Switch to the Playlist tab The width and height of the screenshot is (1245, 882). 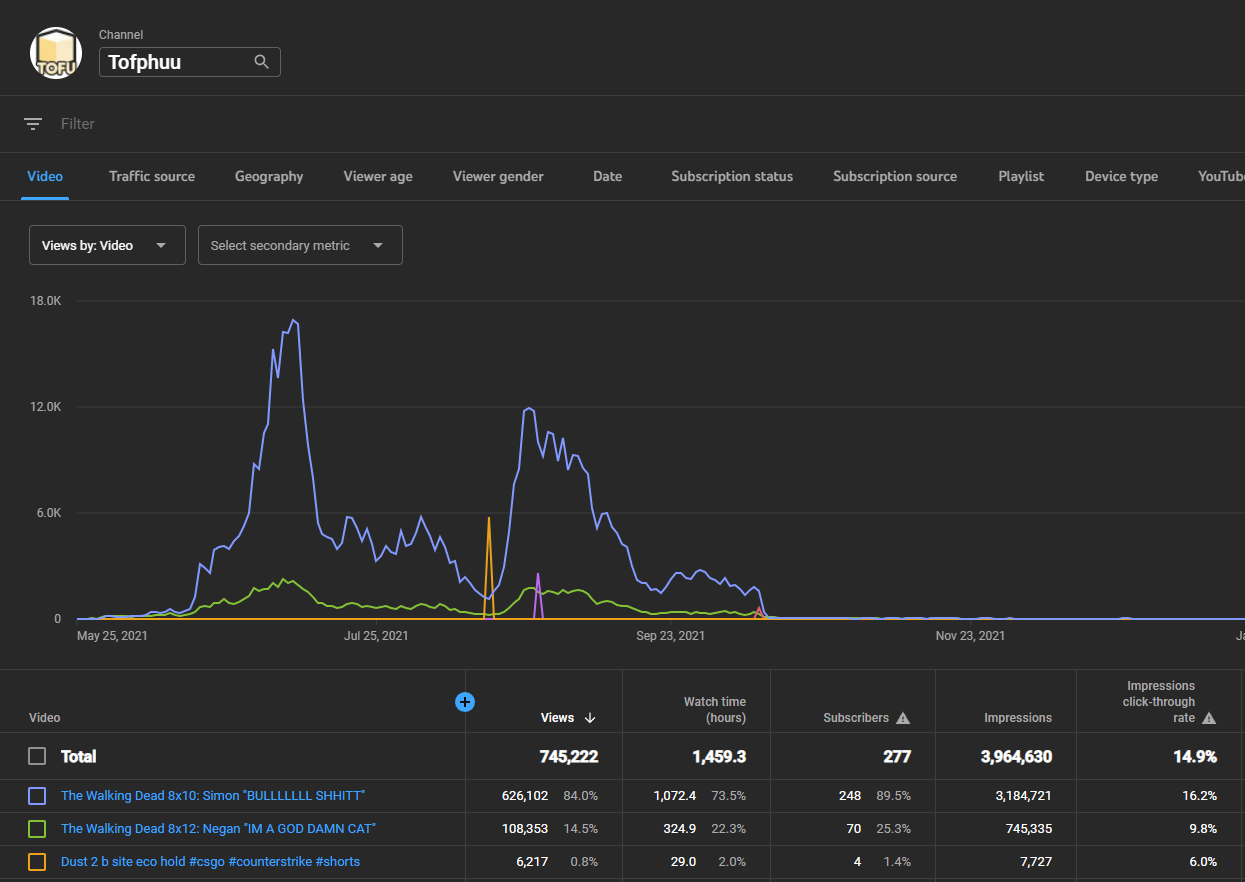[1021, 176]
